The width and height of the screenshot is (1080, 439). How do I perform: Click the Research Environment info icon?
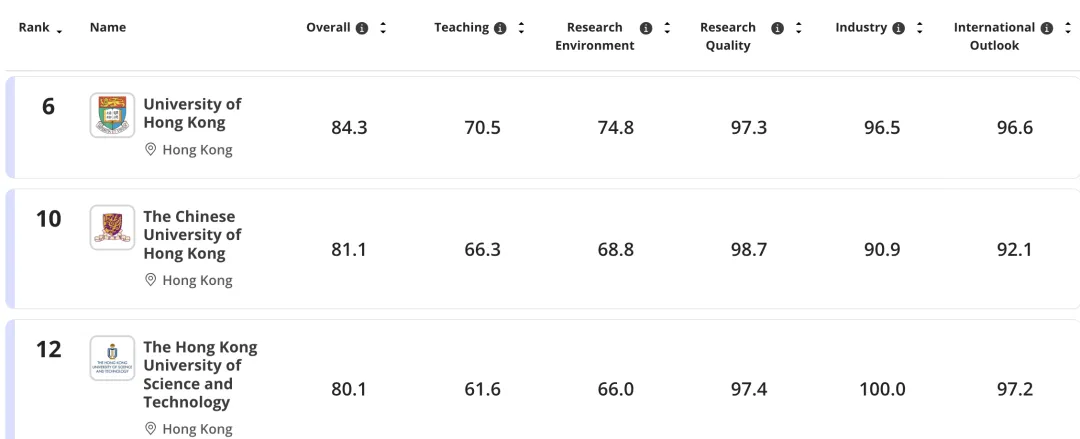[x=647, y=28]
